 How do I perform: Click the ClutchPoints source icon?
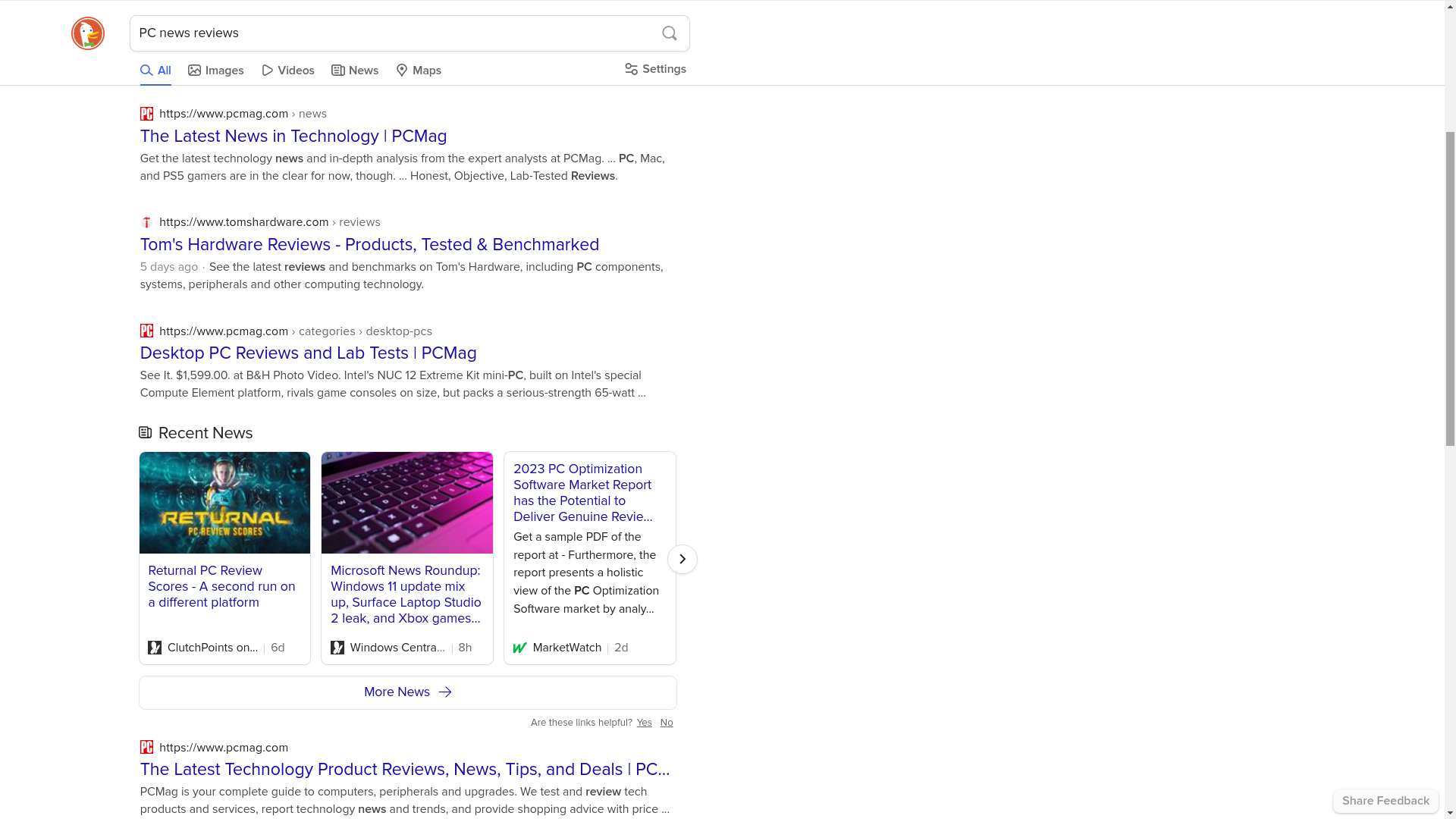[155, 648]
